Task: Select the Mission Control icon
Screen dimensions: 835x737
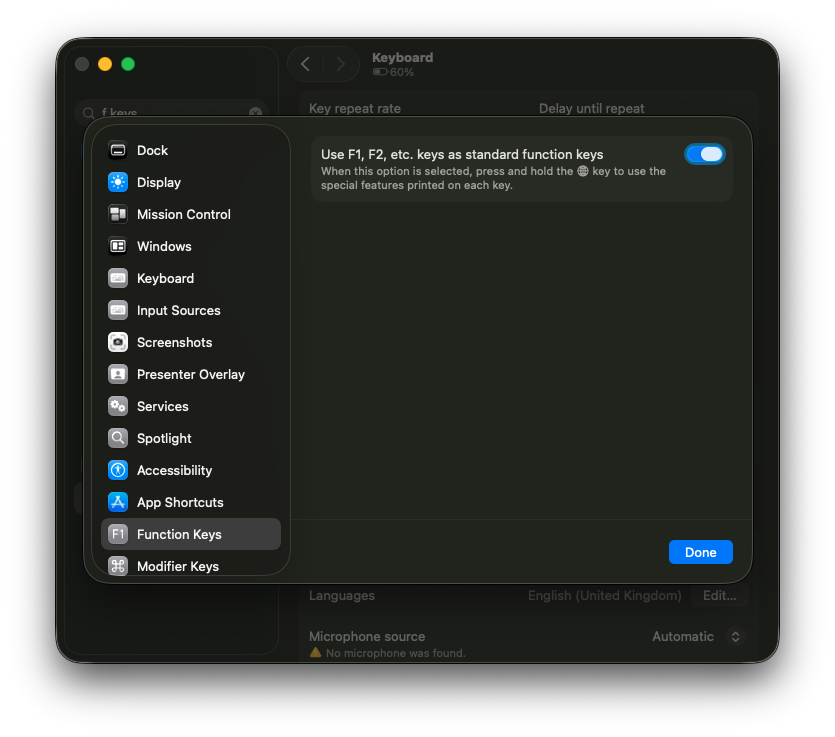Action: point(117,214)
